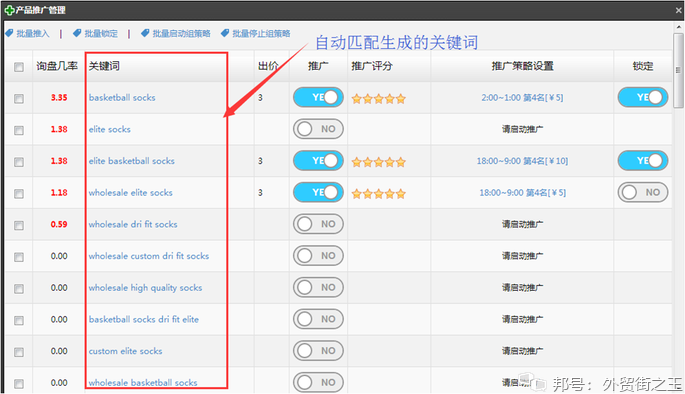Open wholesale custom dri fit socks keyword
Image resolution: width=685 pixels, height=394 pixels.
click(149, 256)
